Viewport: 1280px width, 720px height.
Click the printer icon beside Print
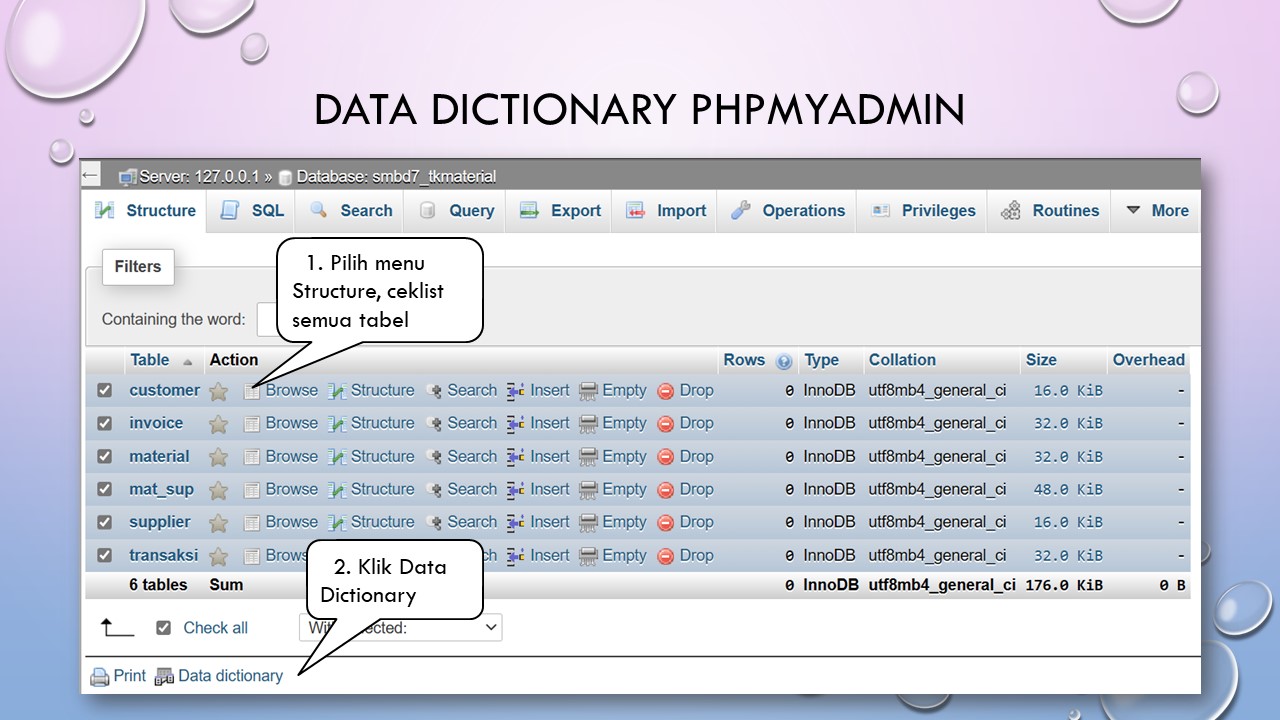(x=100, y=677)
